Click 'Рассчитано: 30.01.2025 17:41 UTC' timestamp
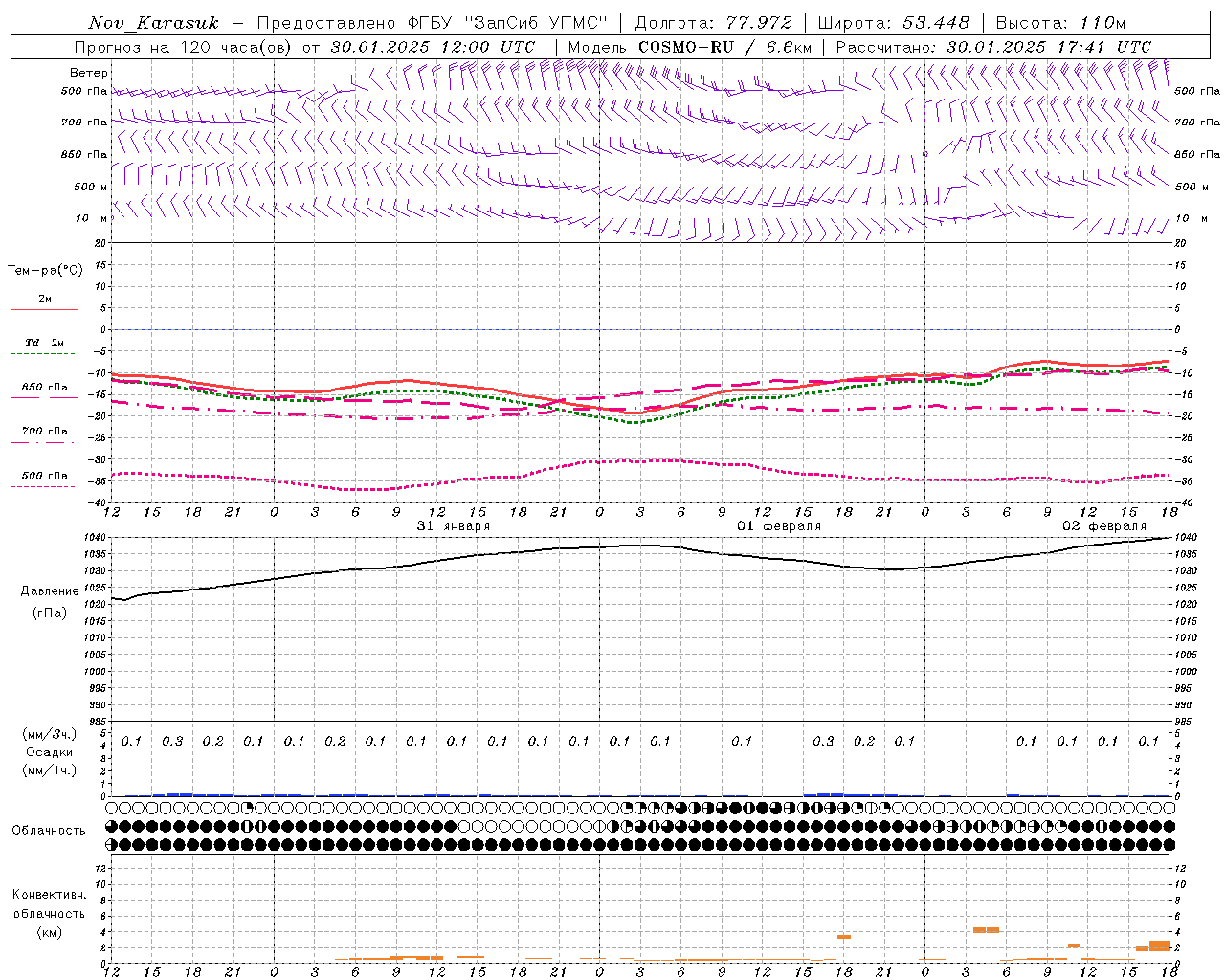 (993, 47)
